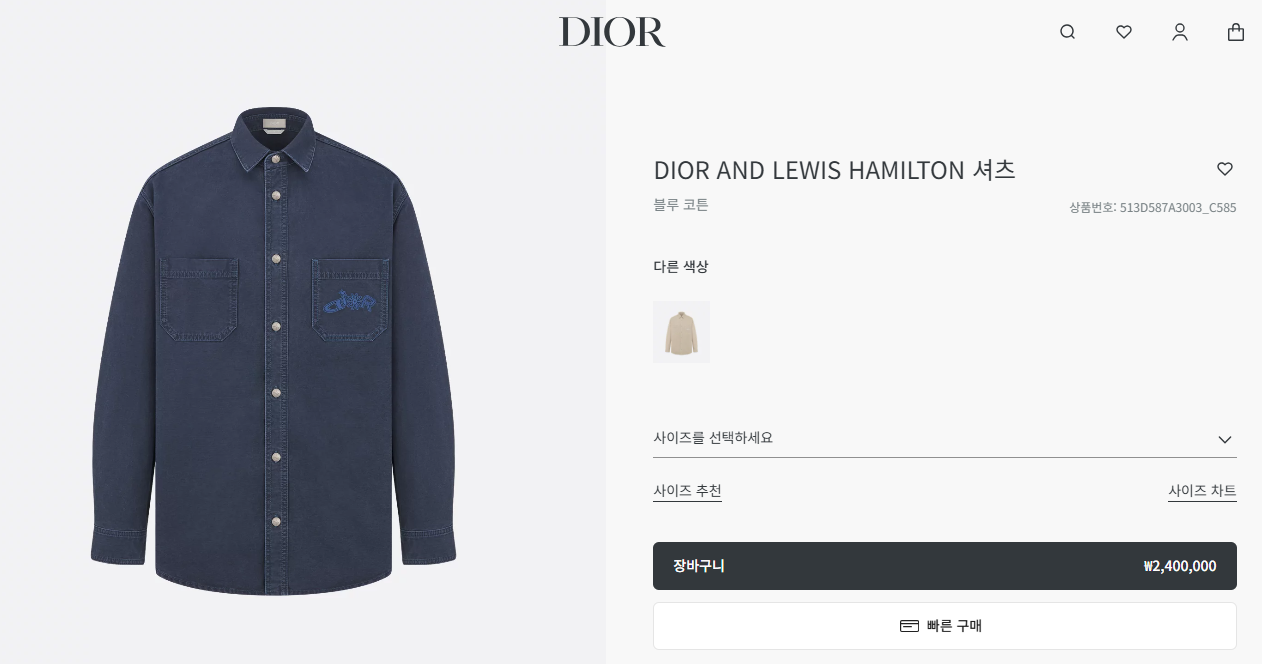1262x664 pixels.
Task: Click the DIOR logo
Action: click(612, 32)
